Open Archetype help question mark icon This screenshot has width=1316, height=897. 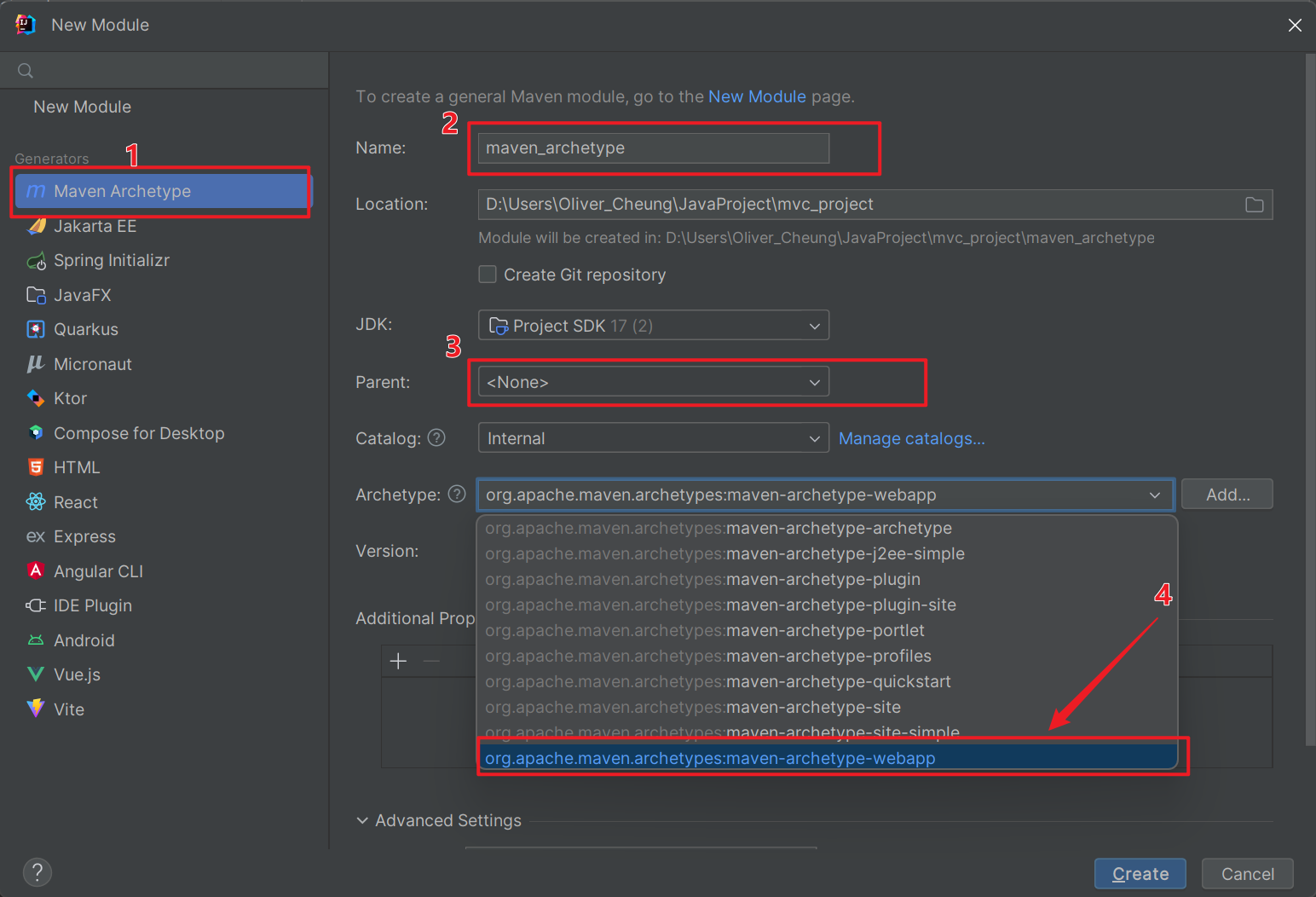pos(457,495)
